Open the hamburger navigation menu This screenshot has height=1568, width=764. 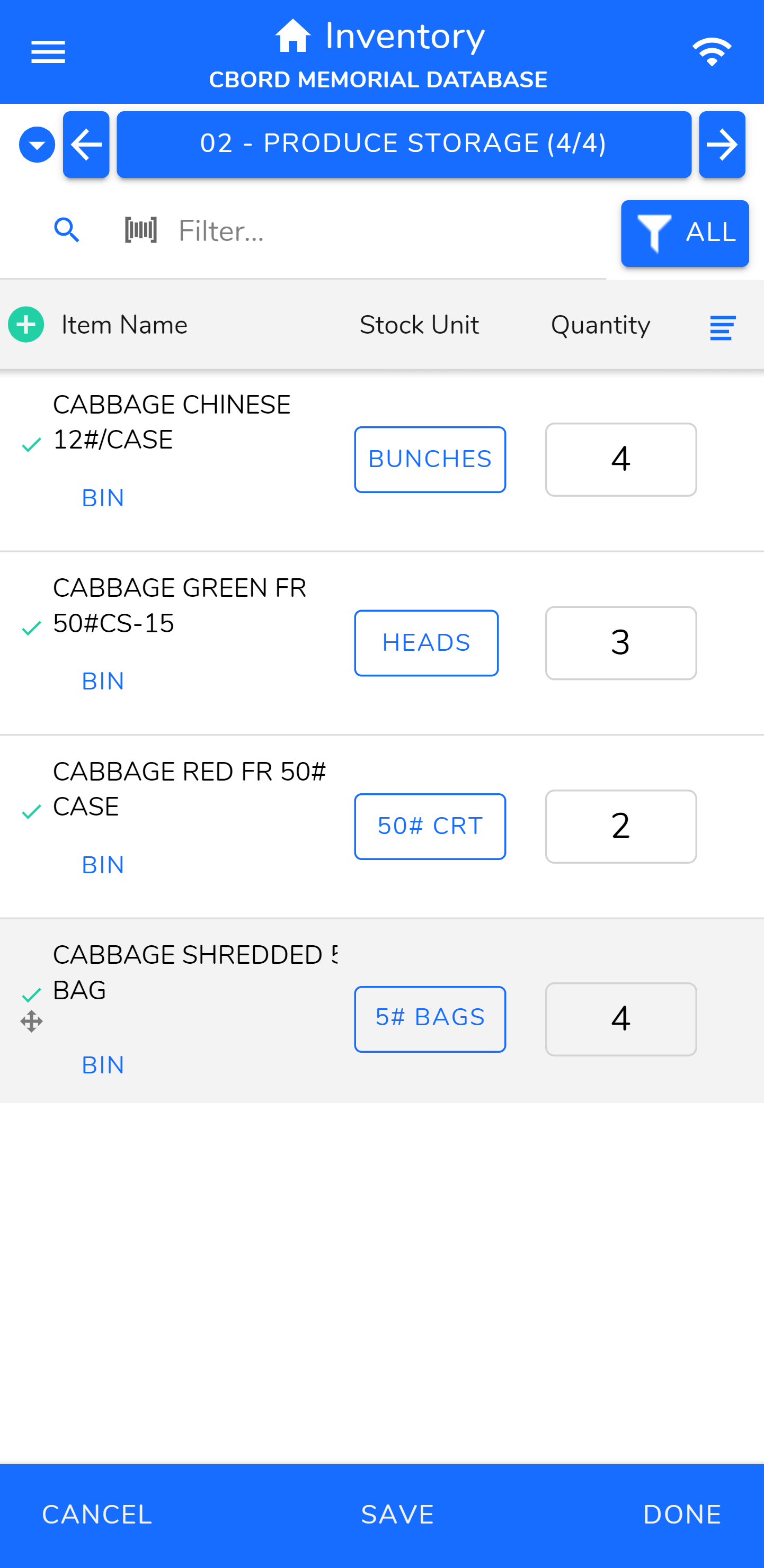point(48,52)
